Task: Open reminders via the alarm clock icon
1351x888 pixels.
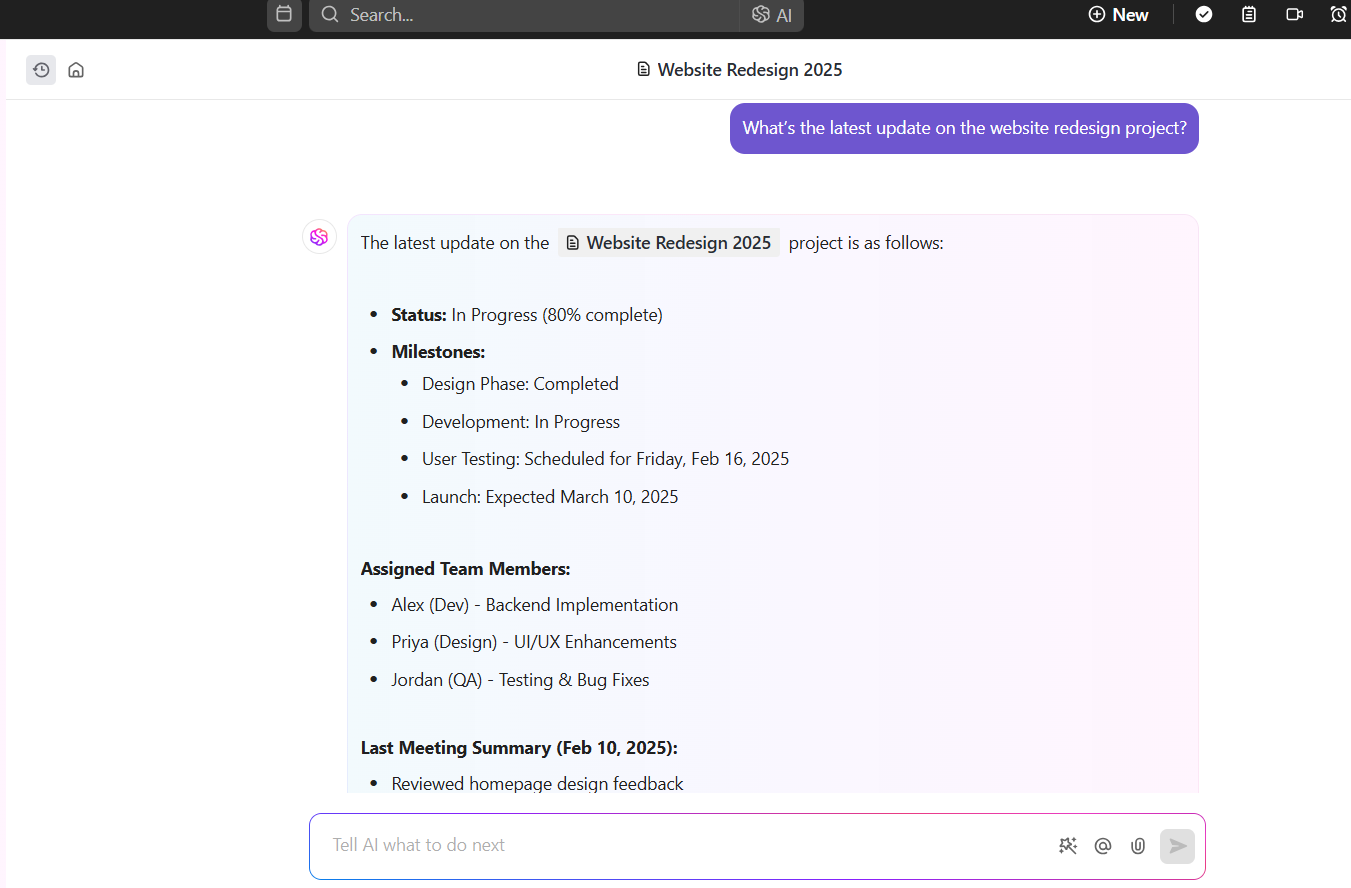Action: (x=1338, y=14)
